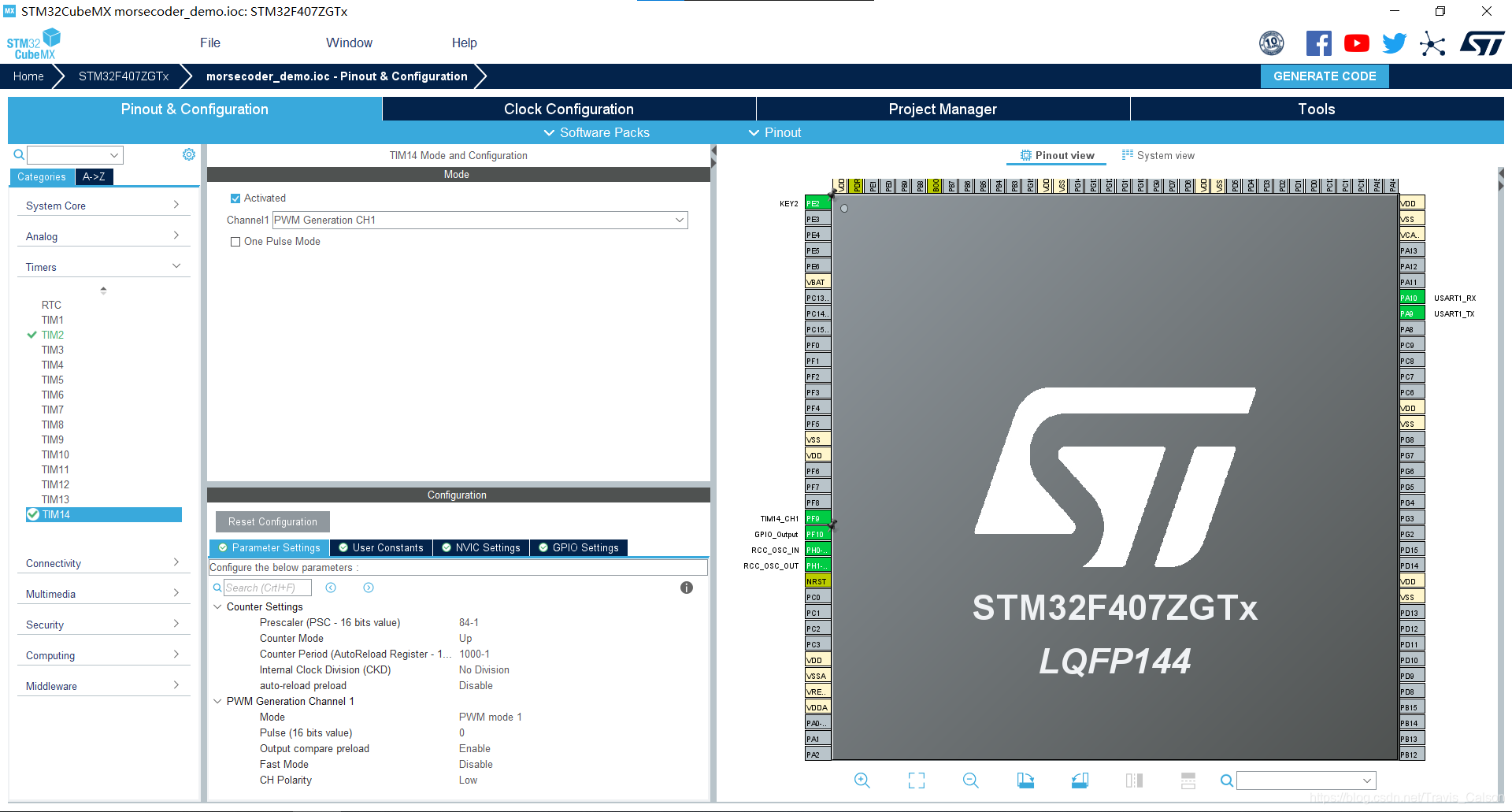
Task: Open the categories settings gear
Action: click(x=189, y=154)
